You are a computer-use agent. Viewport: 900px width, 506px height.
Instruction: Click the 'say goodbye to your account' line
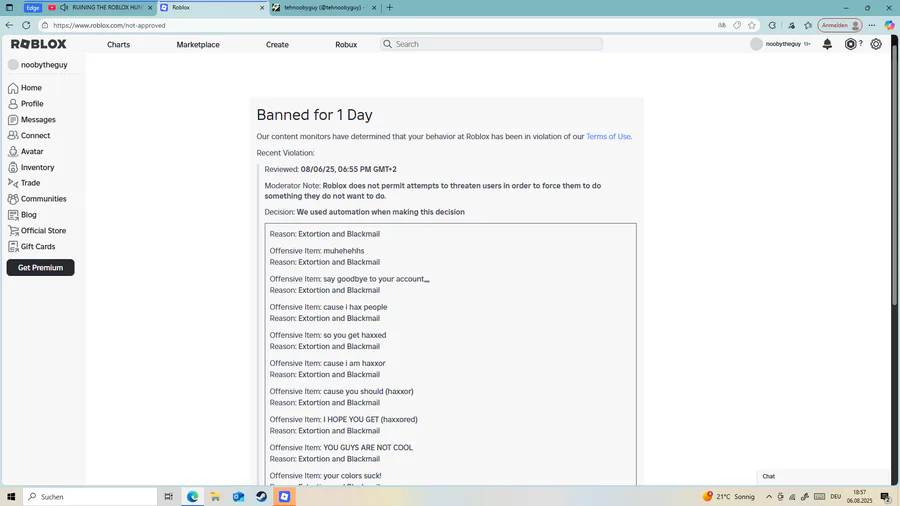[350, 279]
